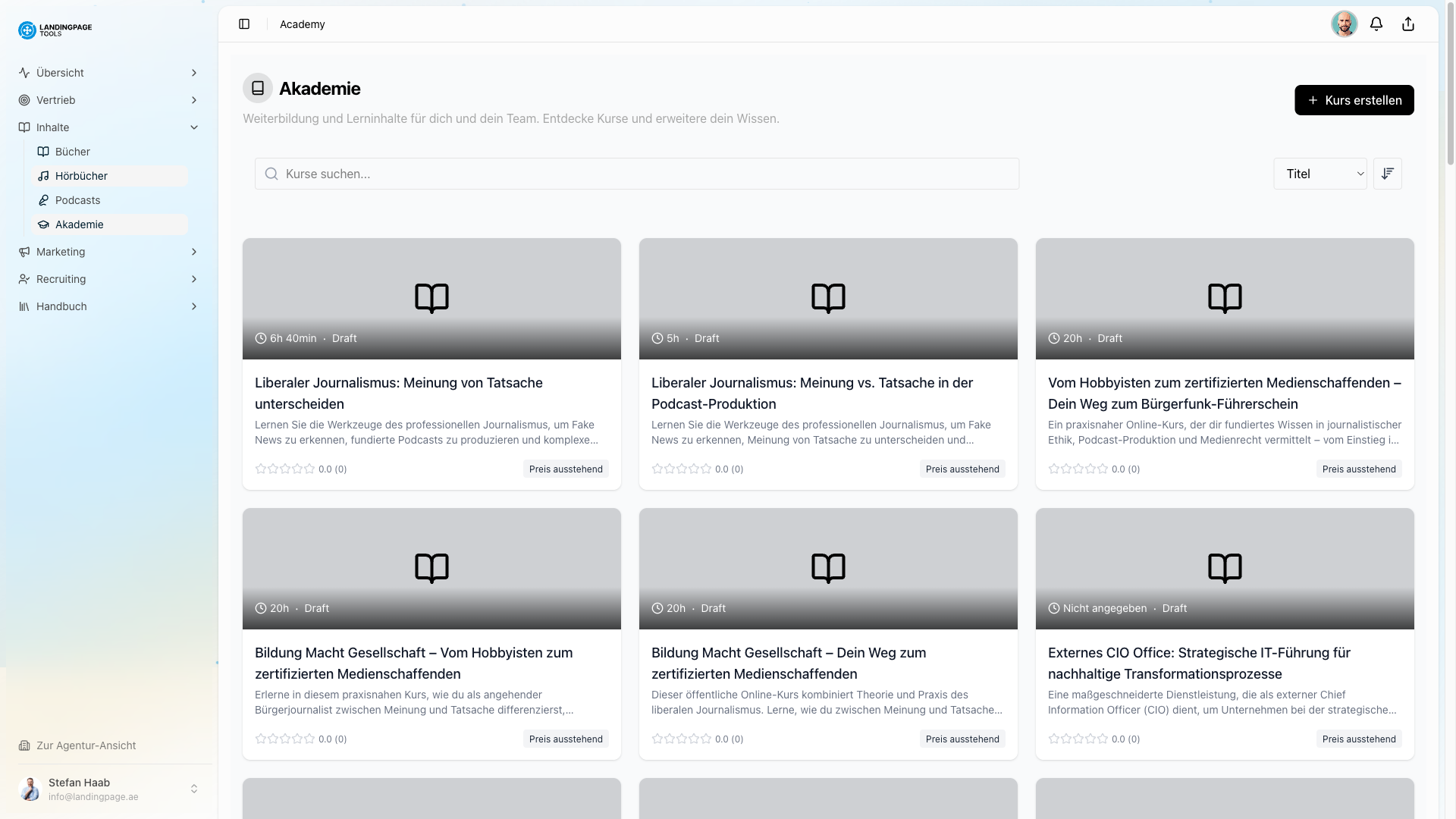1456x819 pixels.
Task: Click into the Kurse suchen search field
Action: [636, 174]
